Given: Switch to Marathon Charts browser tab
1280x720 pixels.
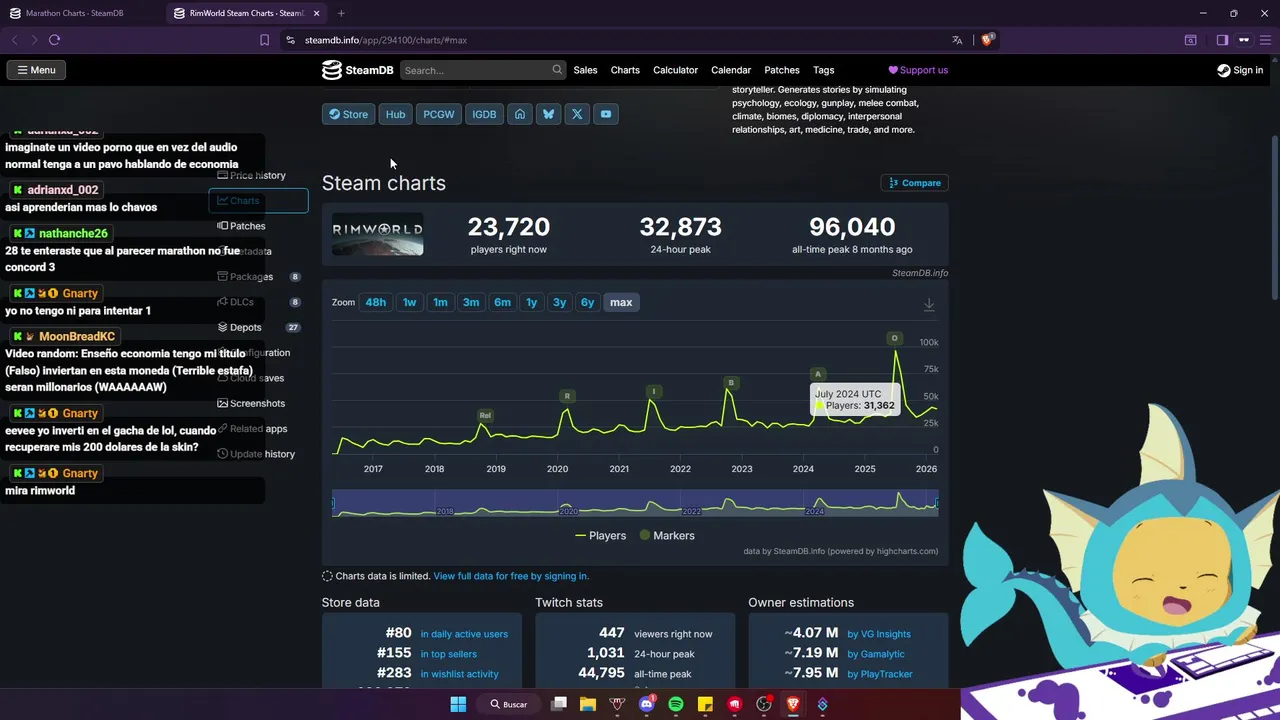Looking at the screenshot, I should pyautogui.click(x=80, y=13).
